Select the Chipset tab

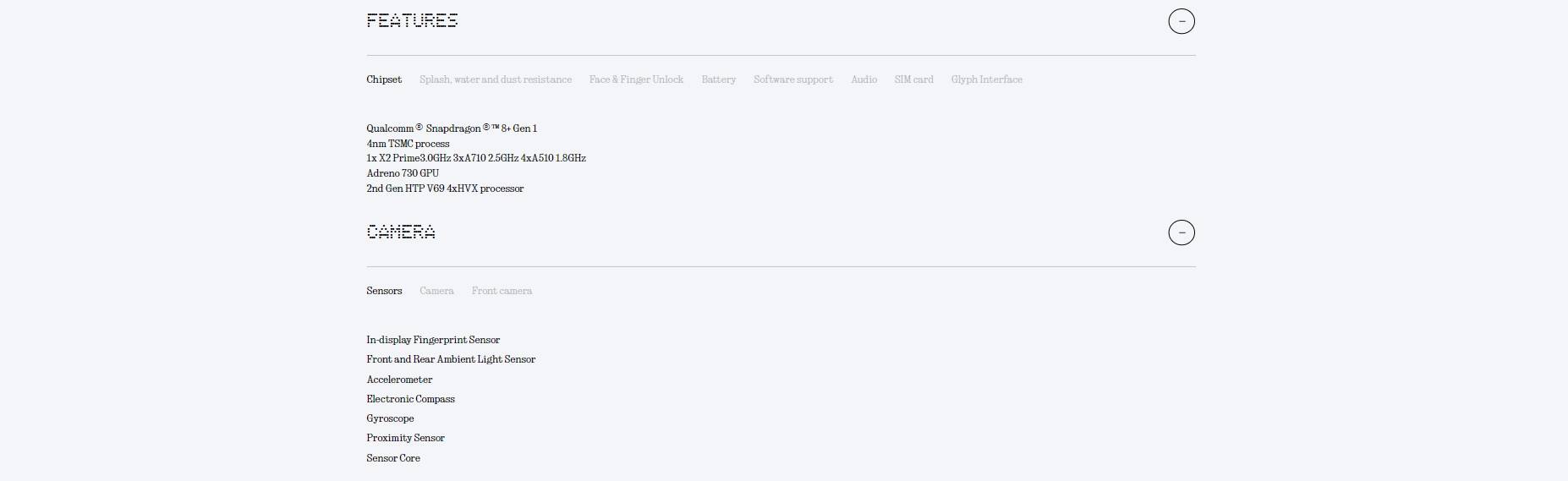384,79
